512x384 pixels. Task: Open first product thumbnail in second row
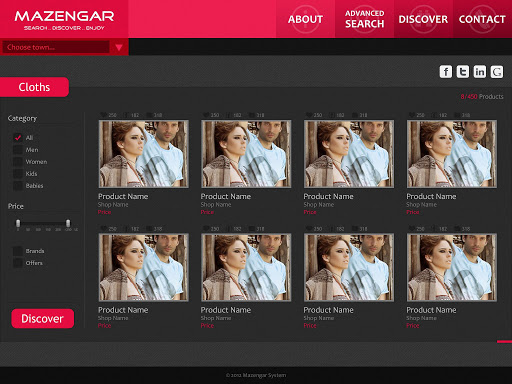pos(143,267)
